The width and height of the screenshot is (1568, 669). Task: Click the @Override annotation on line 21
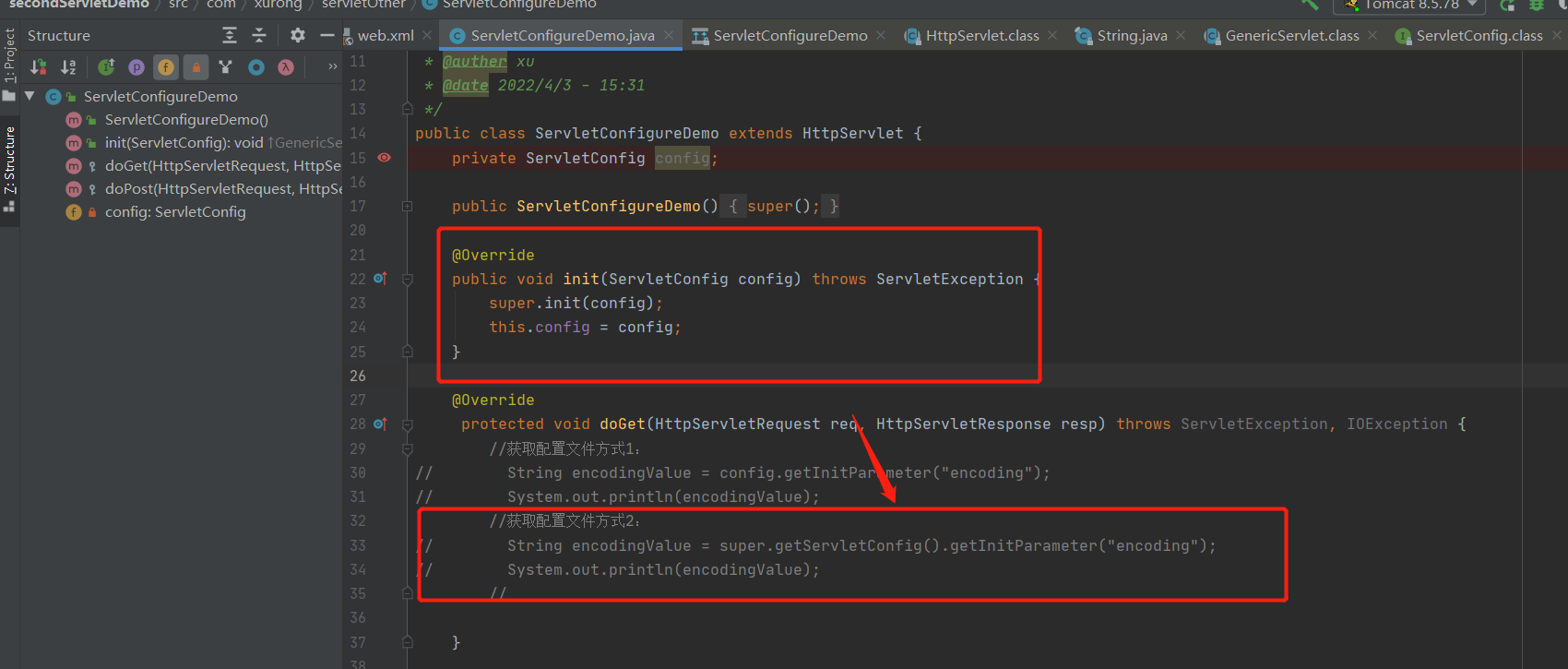493,255
